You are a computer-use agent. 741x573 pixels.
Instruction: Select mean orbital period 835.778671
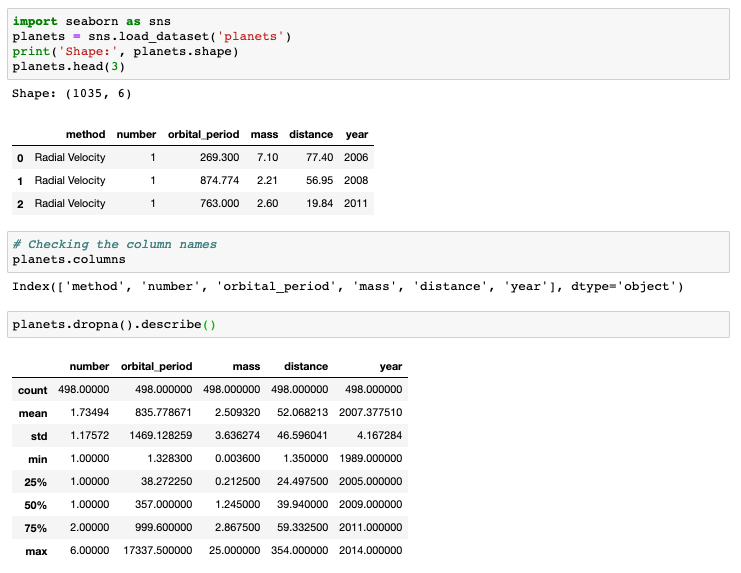(163, 412)
